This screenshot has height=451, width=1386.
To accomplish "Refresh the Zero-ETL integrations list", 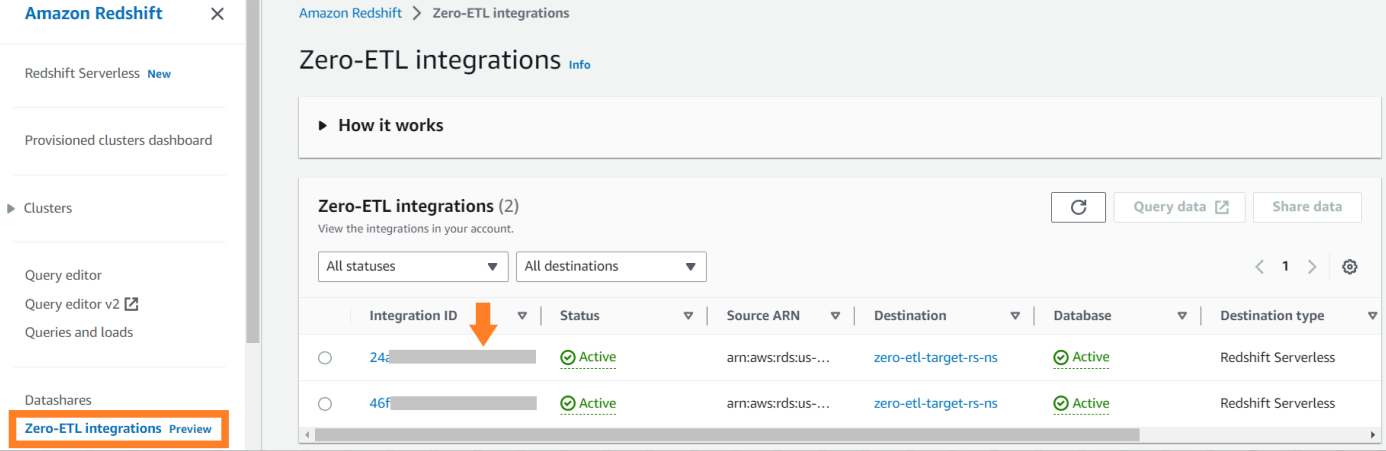I will click(1078, 207).
